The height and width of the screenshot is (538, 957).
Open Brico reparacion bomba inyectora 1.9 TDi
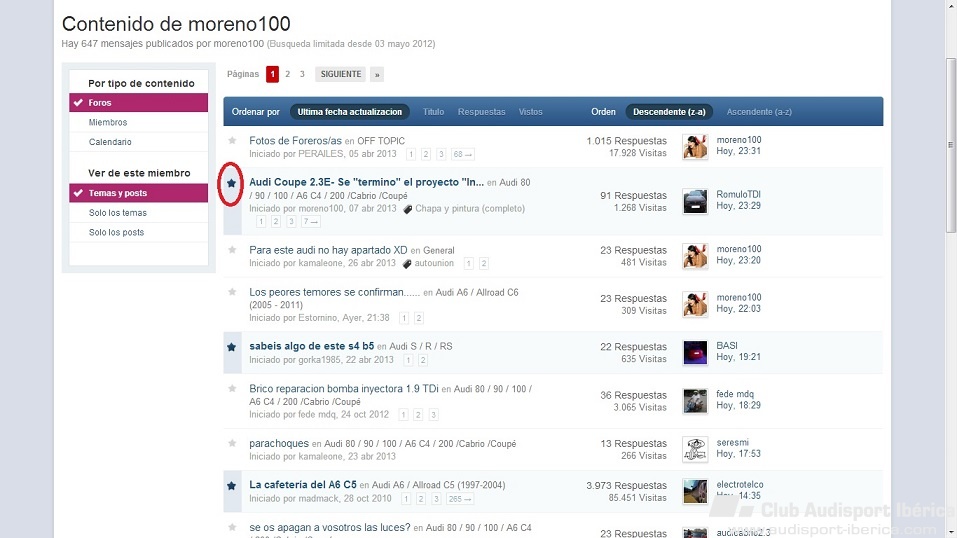344,388
